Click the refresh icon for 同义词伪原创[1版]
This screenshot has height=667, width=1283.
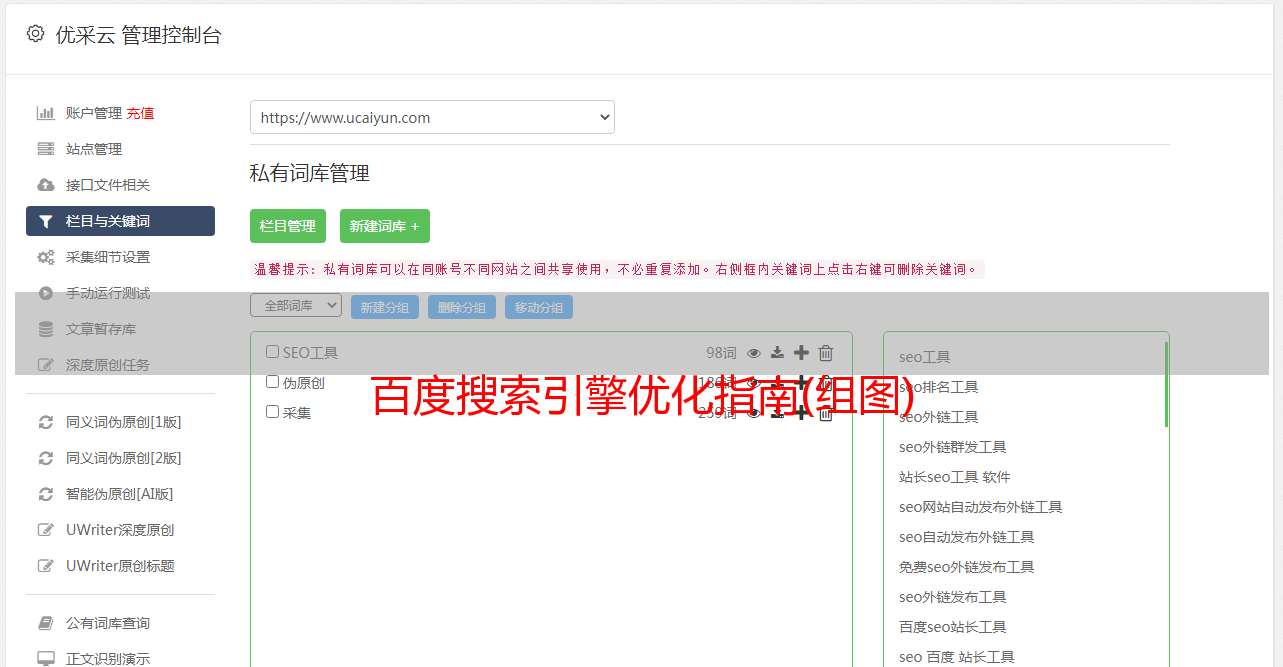point(46,422)
